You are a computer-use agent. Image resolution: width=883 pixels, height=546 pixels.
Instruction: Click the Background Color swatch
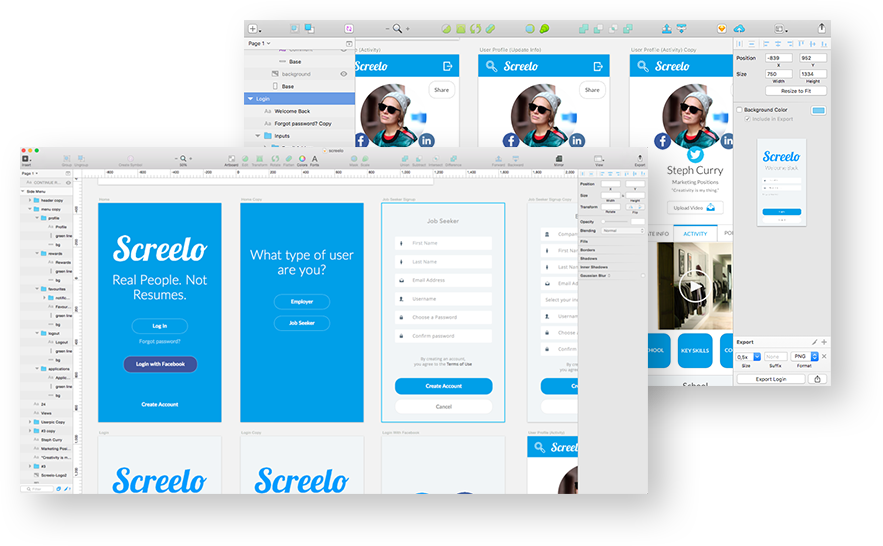[x=819, y=110]
